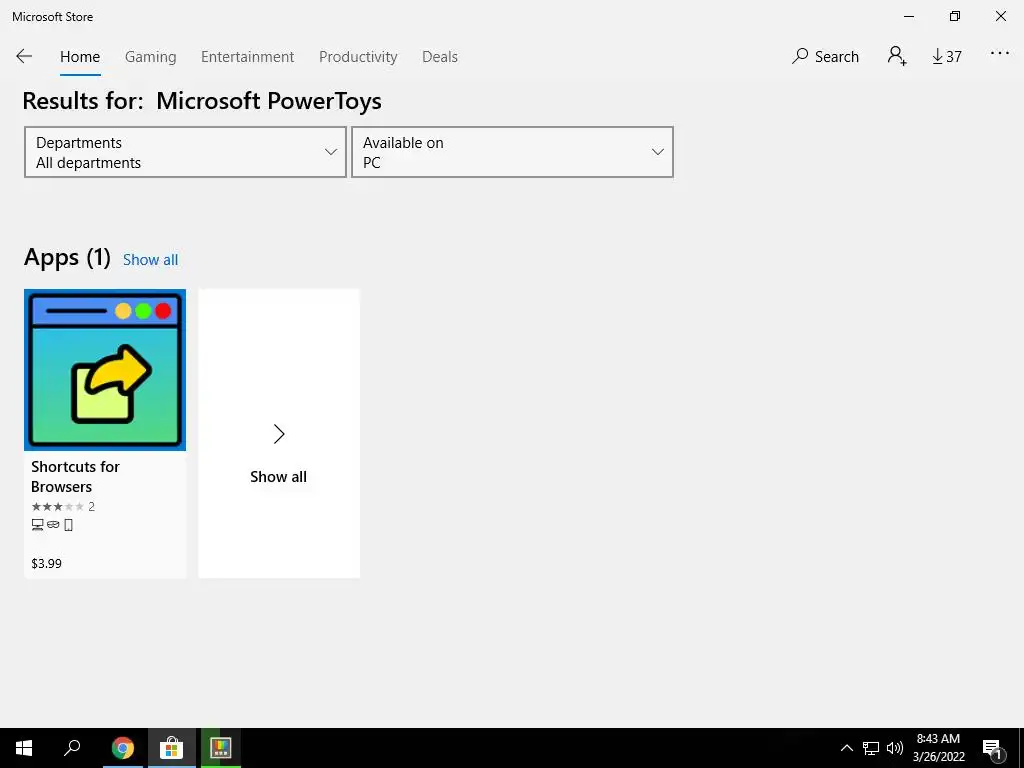Image resolution: width=1024 pixels, height=768 pixels.
Task: Open the Windows Start menu
Action: 24,748
